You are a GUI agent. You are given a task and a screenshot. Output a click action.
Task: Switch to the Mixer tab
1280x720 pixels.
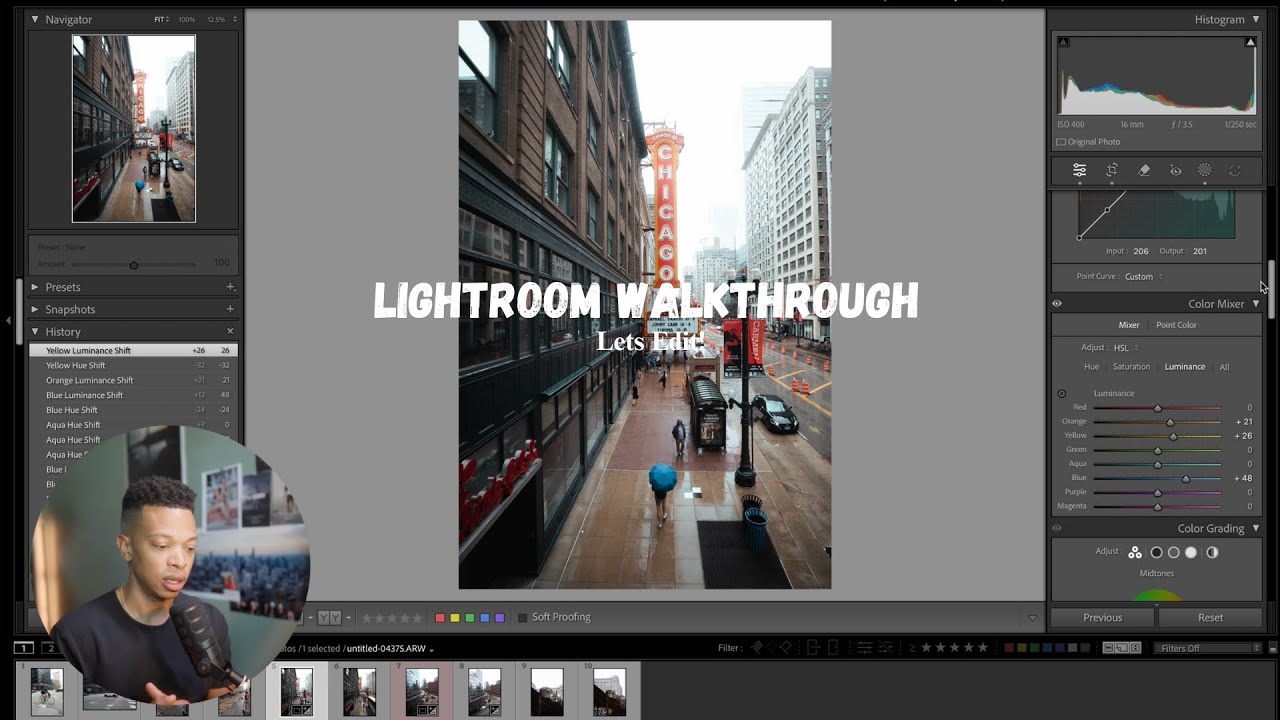pos(1129,325)
